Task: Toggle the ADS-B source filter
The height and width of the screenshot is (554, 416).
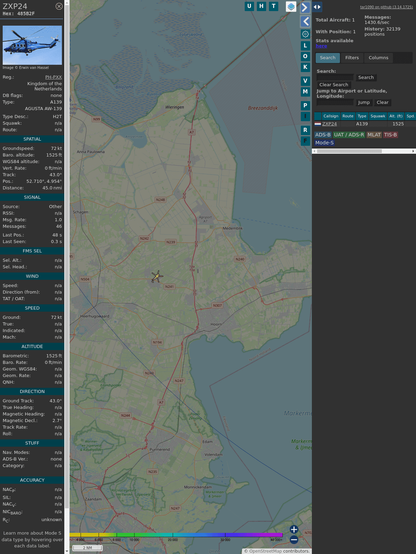Action: [x=323, y=135]
